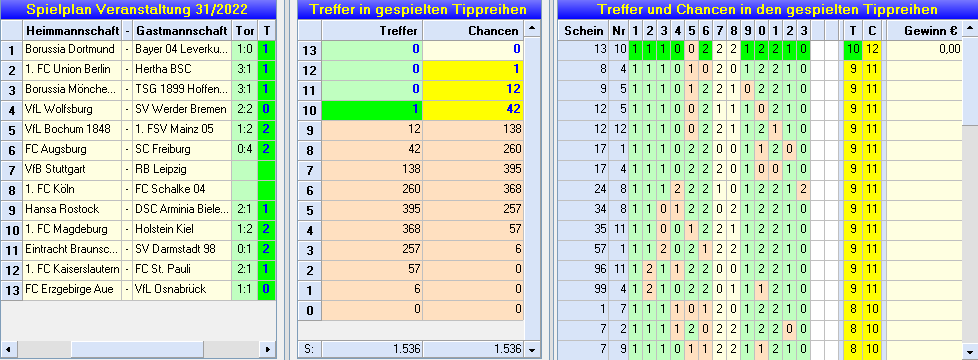This screenshot has width=978, height=360.
Task: Select 1. FC Union Berlin cell
Action: pos(72,70)
